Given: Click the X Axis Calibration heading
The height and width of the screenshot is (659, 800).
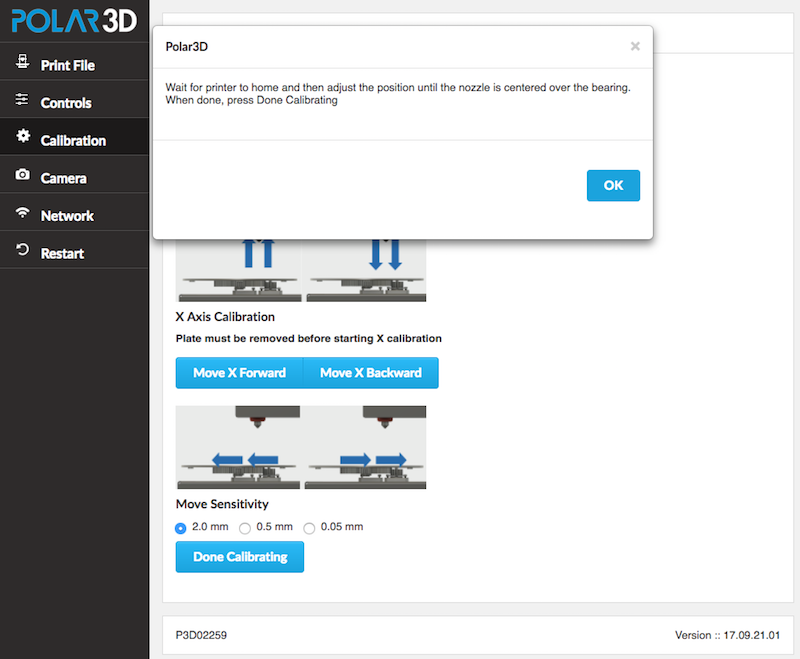Looking at the screenshot, I should click(x=225, y=317).
